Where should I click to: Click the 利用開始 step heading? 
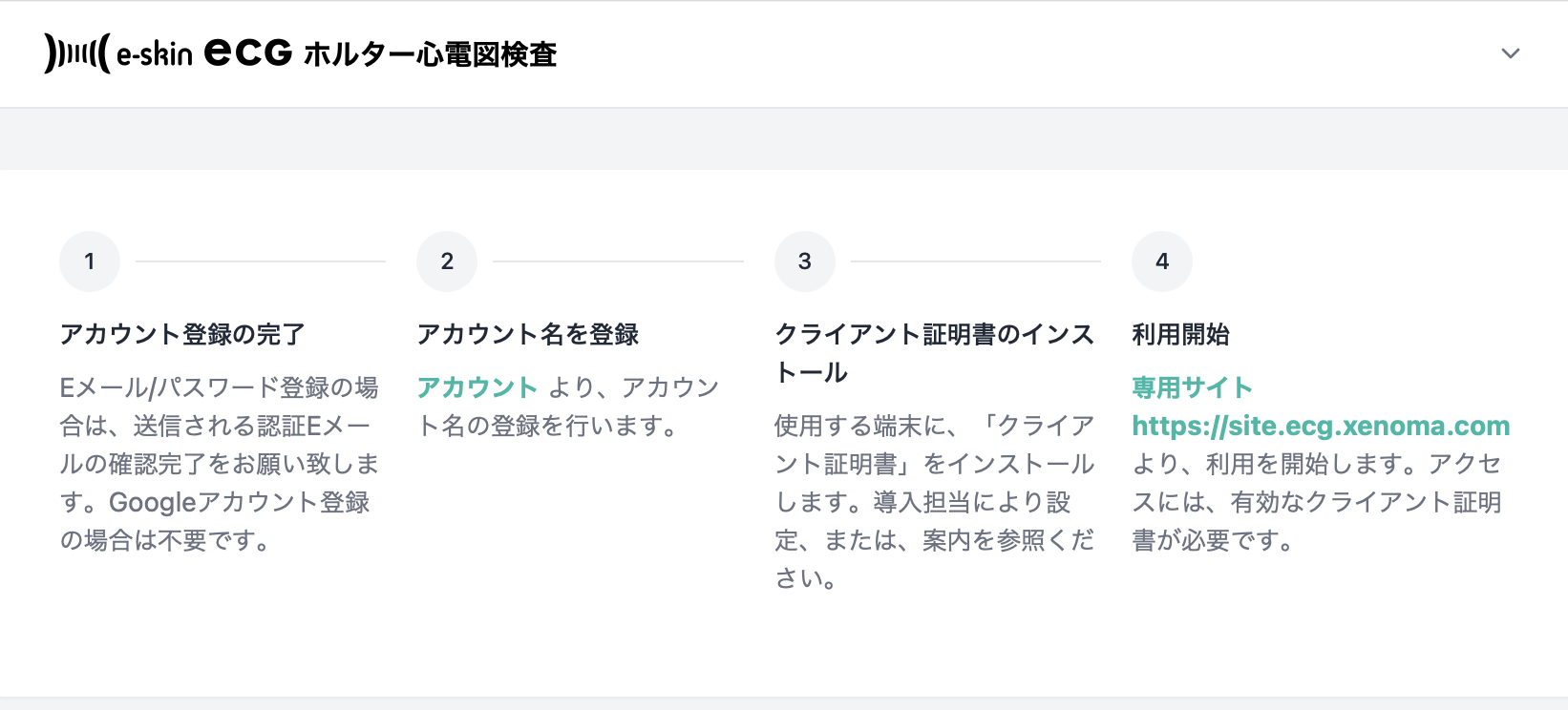1180,334
